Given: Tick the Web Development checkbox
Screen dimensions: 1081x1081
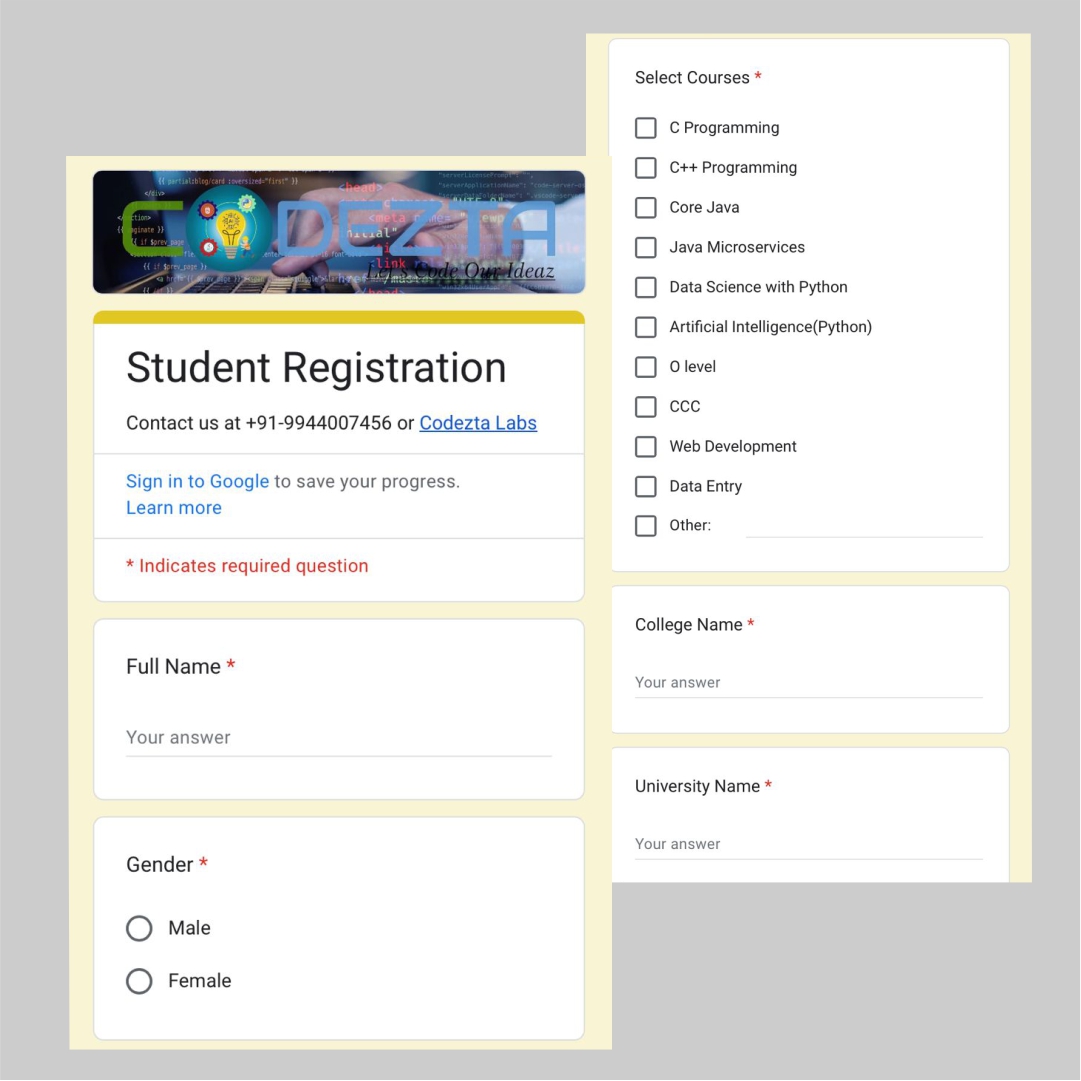Looking at the screenshot, I should pos(645,447).
